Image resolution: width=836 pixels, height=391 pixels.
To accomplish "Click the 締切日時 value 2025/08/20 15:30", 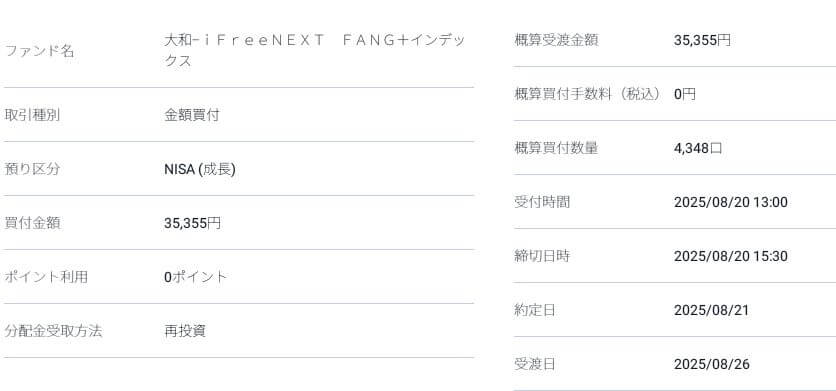I will pyautogui.click(x=730, y=256).
